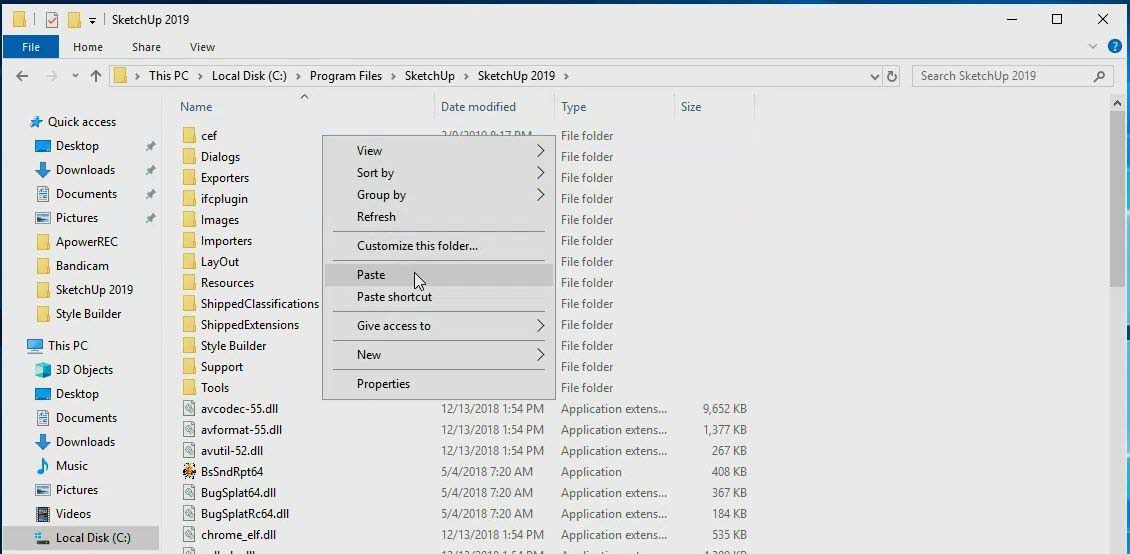Image resolution: width=1130 pixels, height=554 pixels.
Task: Select Properties in the context menu
Action: pyautogui.click(x=383, y=384)
